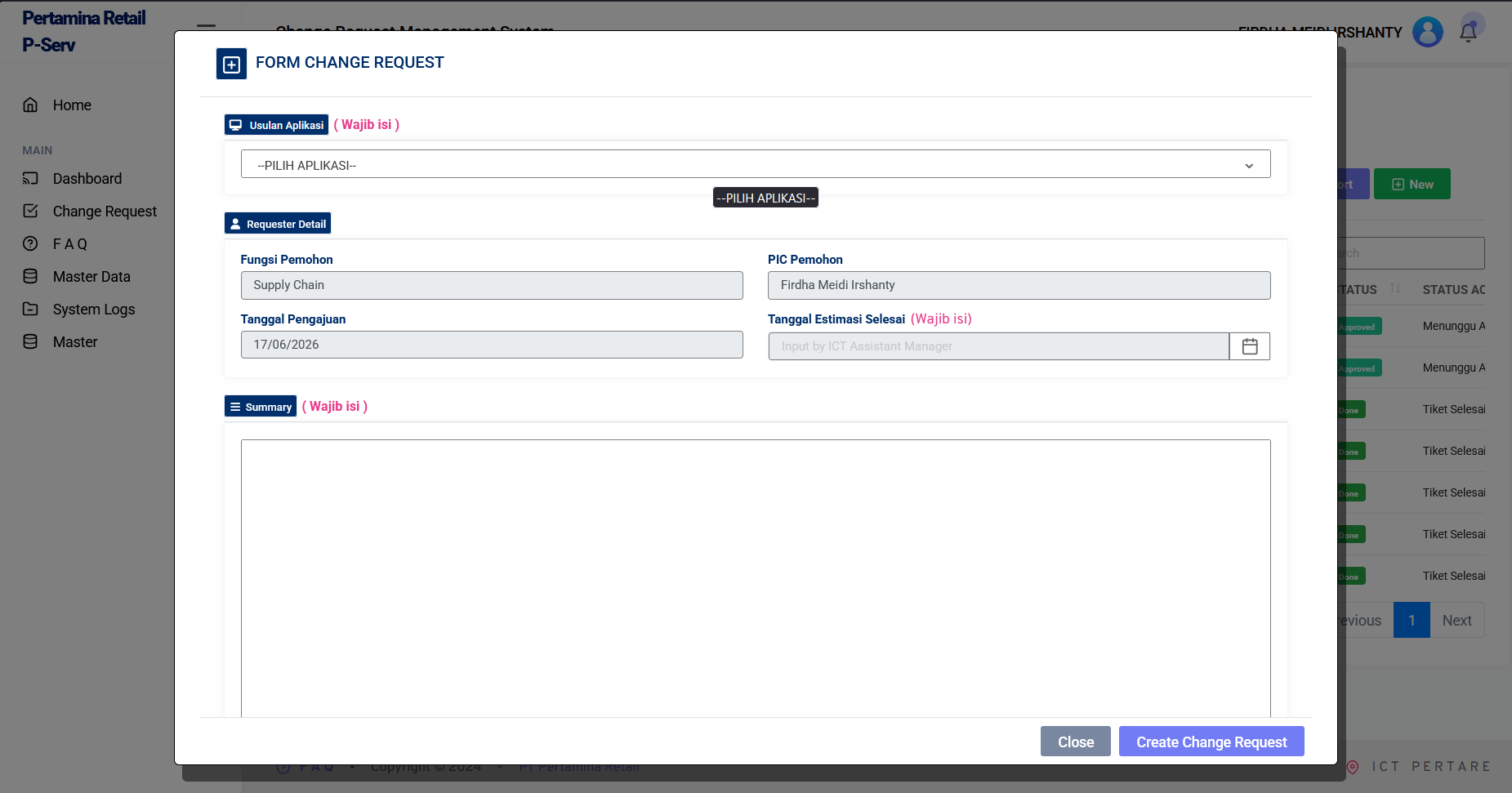
Task: Open the F A Q page
Action: [x=70, y=244]
